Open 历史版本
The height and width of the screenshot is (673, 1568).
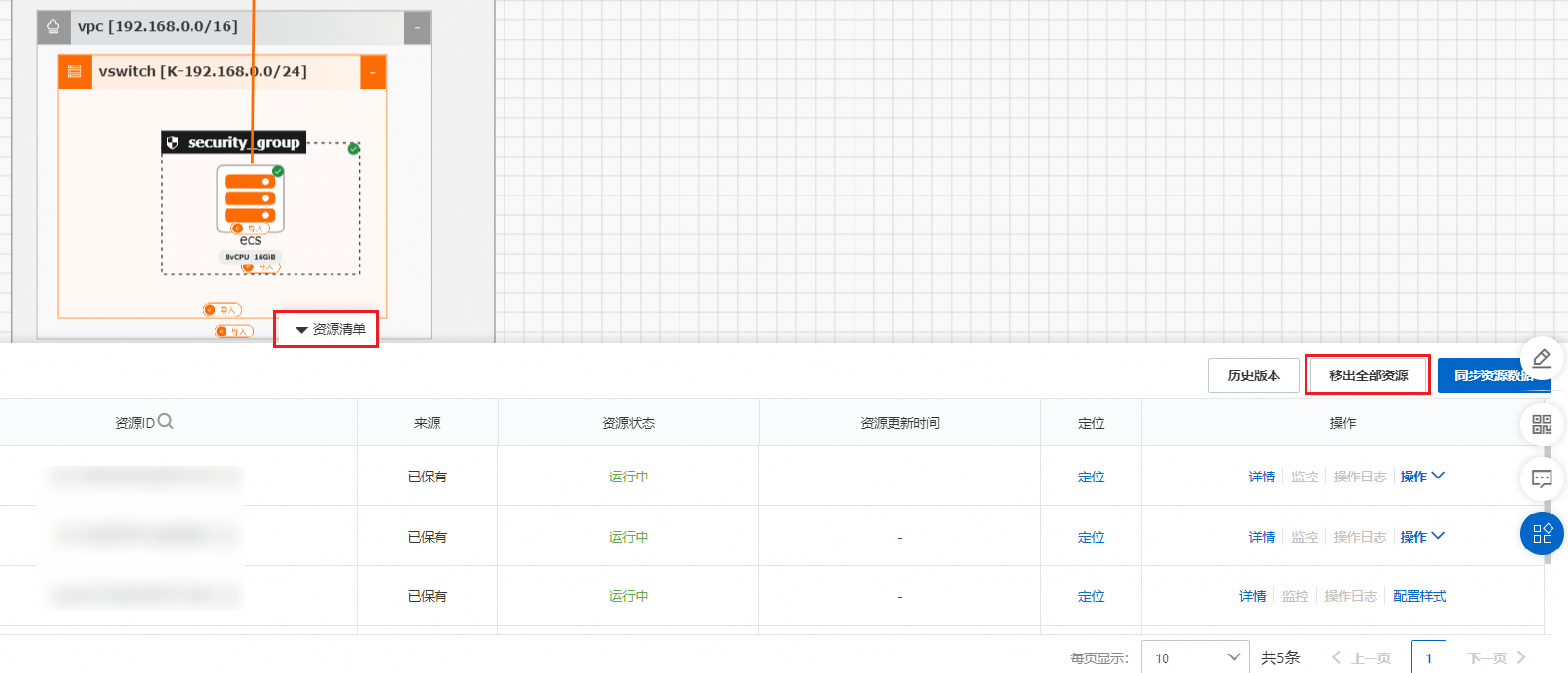[1253, 375]
